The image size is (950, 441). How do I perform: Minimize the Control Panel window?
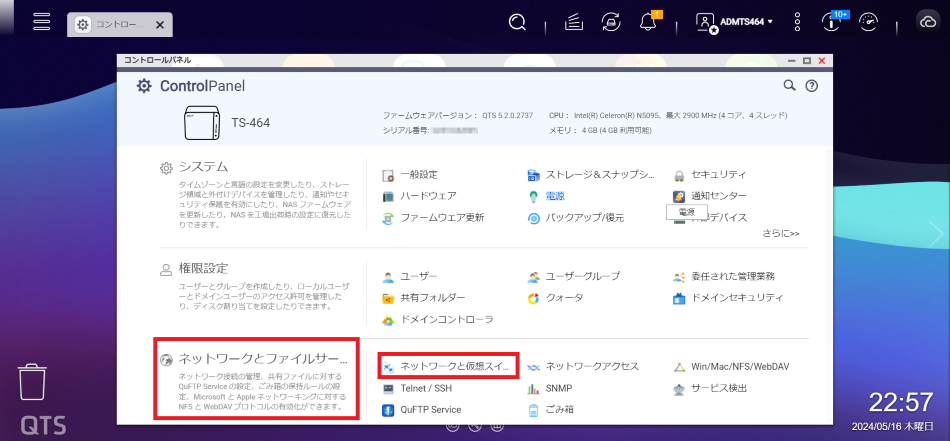tap(791, 61)
